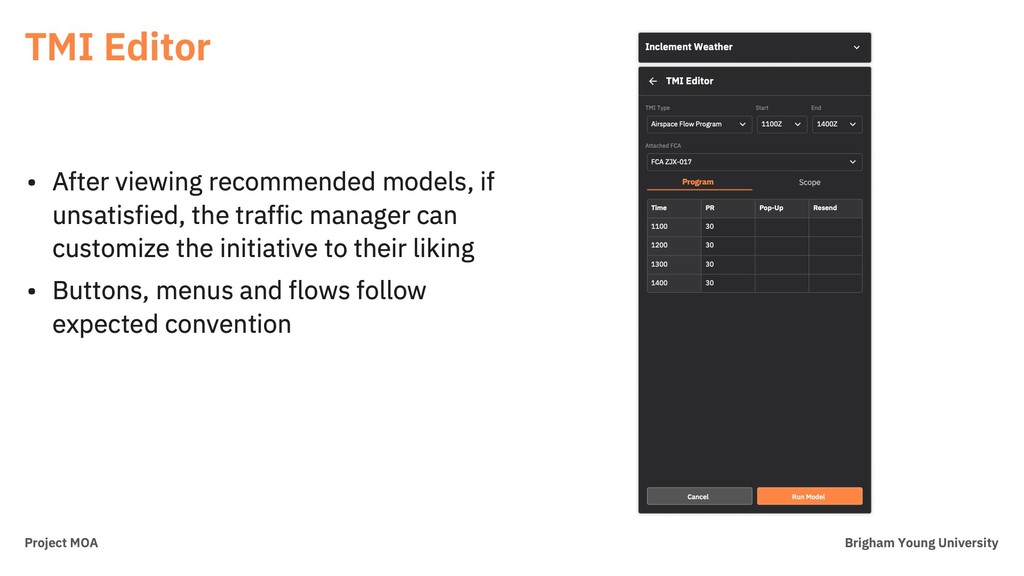Open the Start time 1100Z dropdown

pyautogui.click(x=782, y=124)
